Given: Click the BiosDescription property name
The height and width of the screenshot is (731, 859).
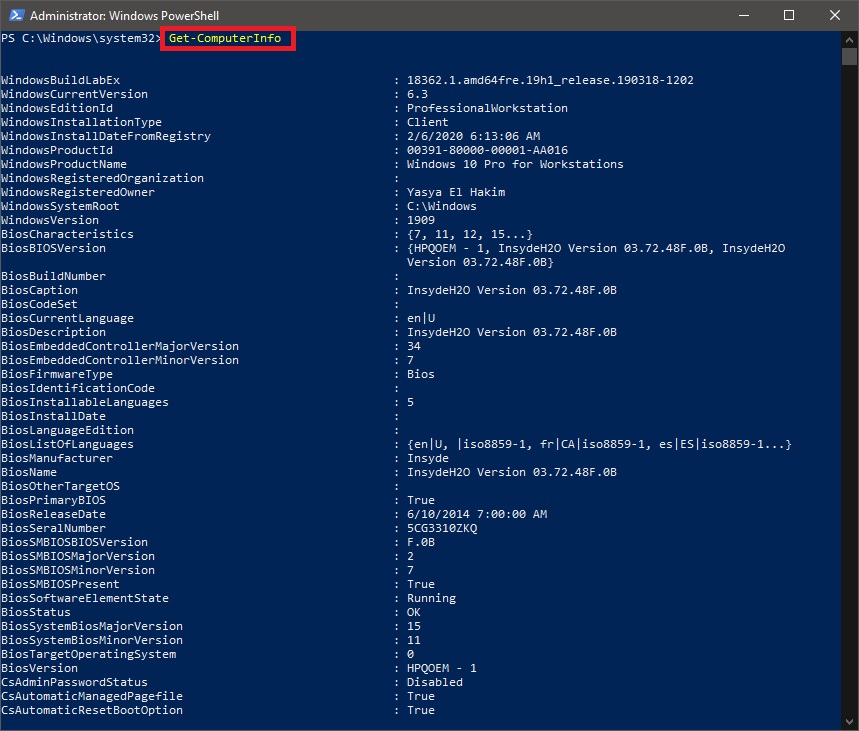Looking at the screenshot, I should [53, 333].
